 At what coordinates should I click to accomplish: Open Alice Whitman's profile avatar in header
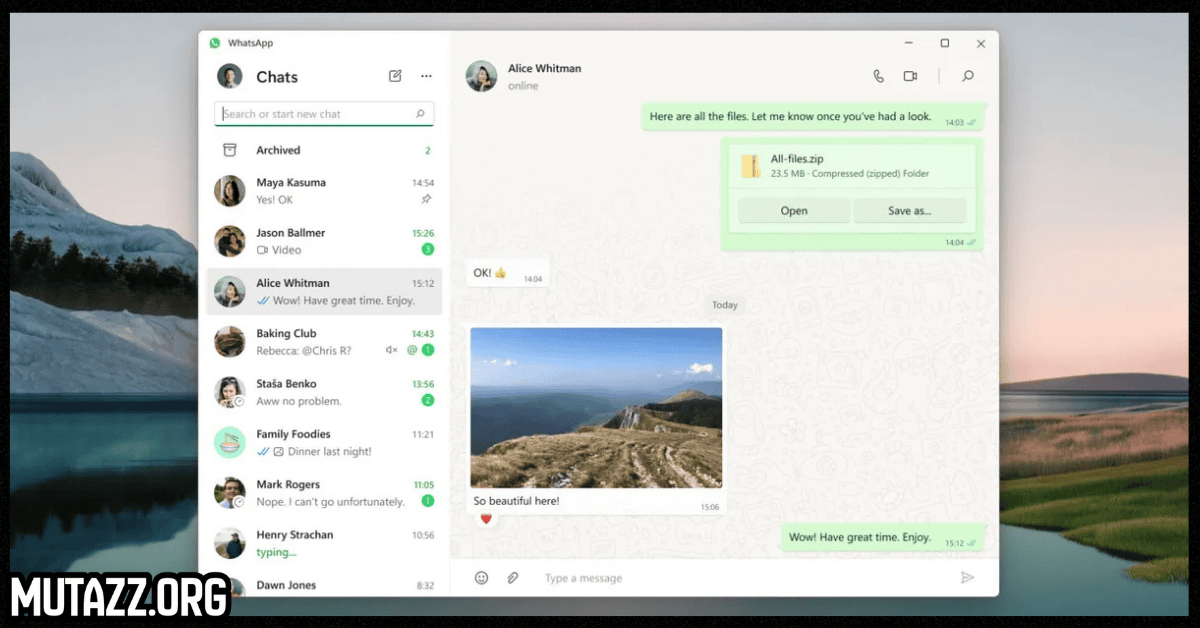tap(481, 76)
